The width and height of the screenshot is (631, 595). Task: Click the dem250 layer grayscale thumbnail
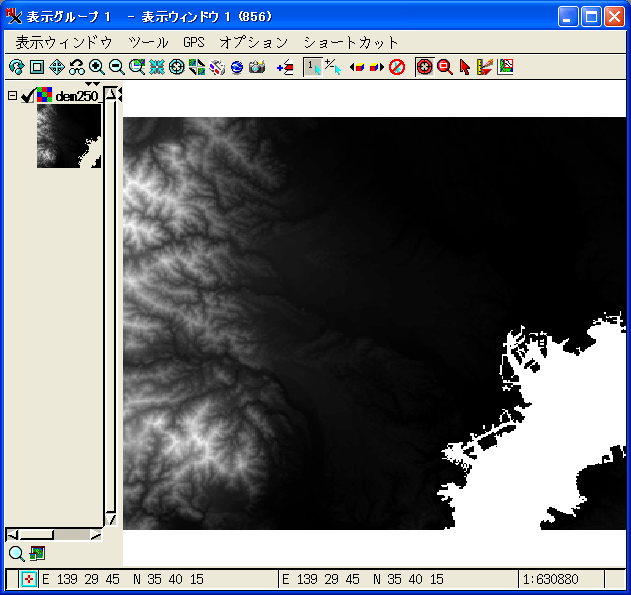[x=69, y=136]
